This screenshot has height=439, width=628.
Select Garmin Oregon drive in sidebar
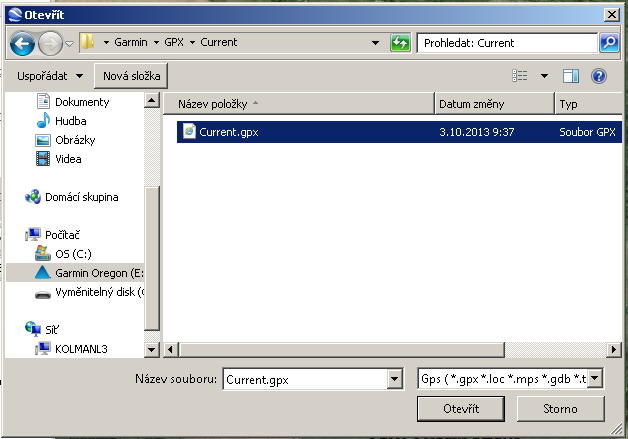click(x=98, y=273)
